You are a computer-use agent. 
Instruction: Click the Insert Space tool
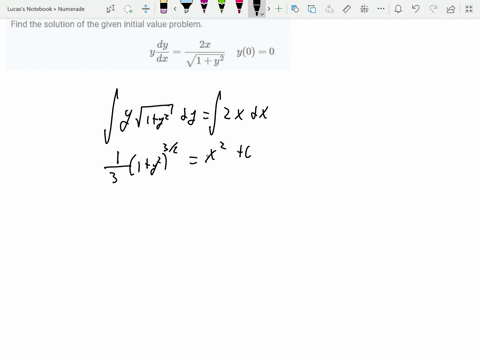[146, 9]
